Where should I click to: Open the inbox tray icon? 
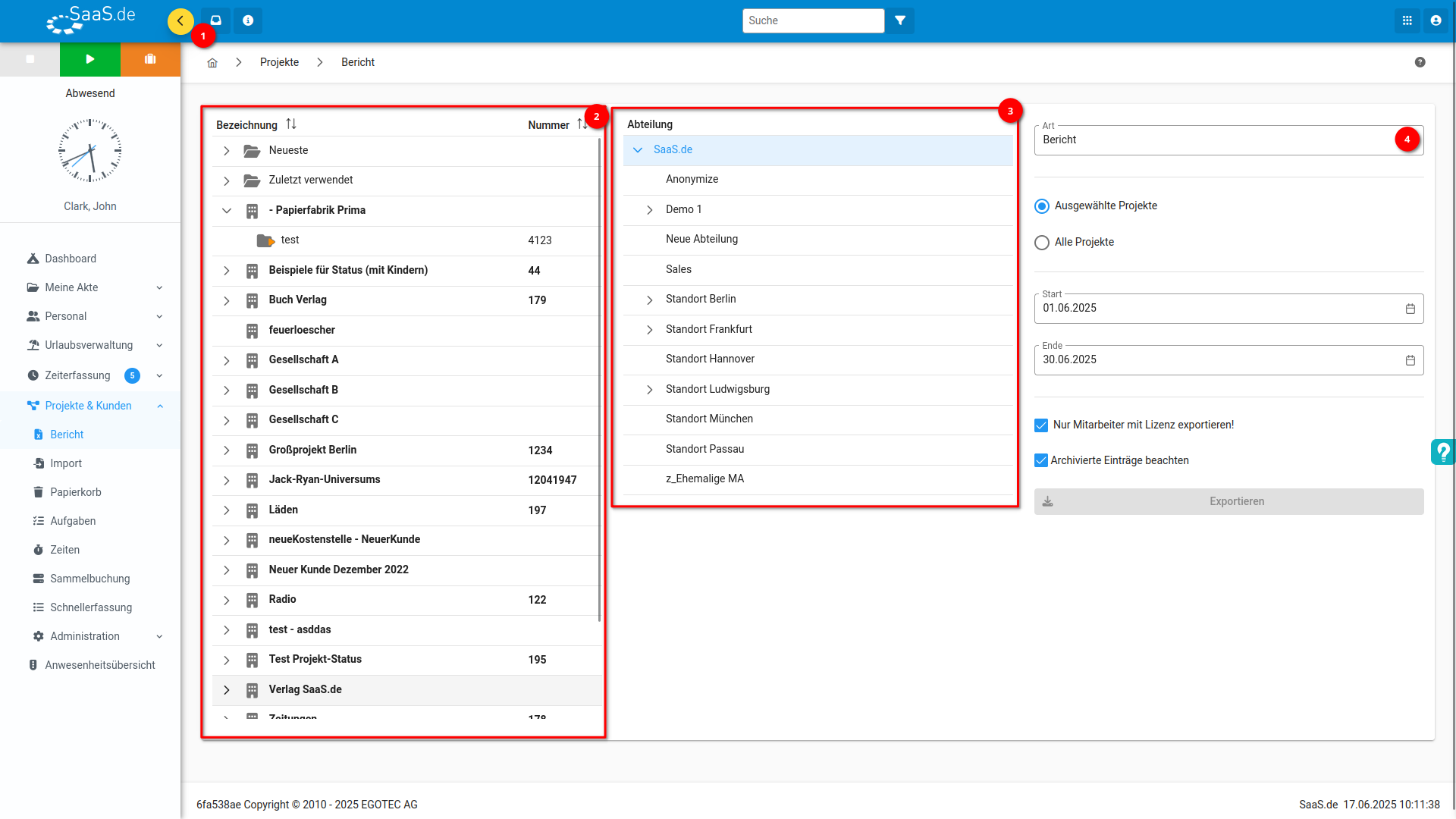216,20
